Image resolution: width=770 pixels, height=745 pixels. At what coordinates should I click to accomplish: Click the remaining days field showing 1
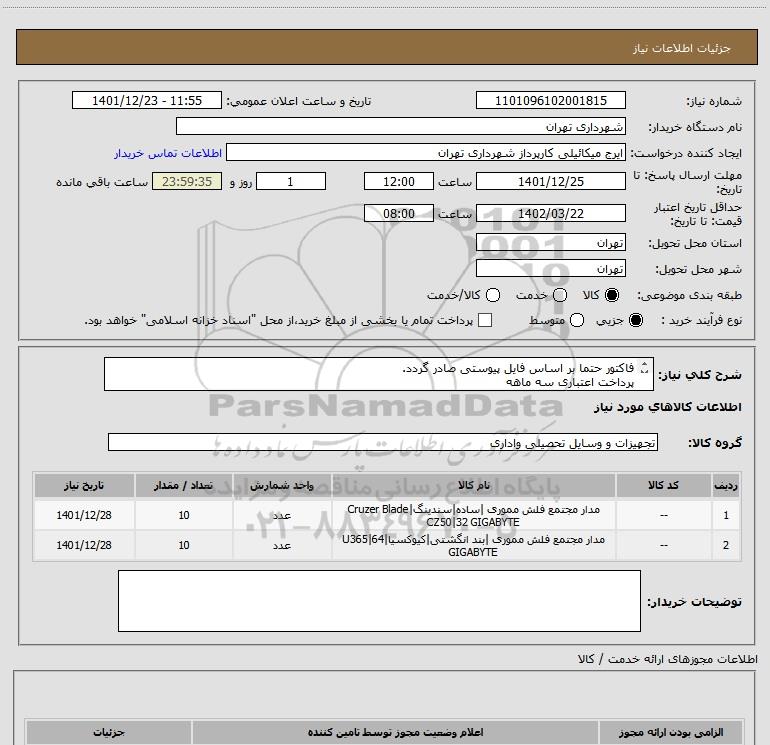tap(291, 182)
